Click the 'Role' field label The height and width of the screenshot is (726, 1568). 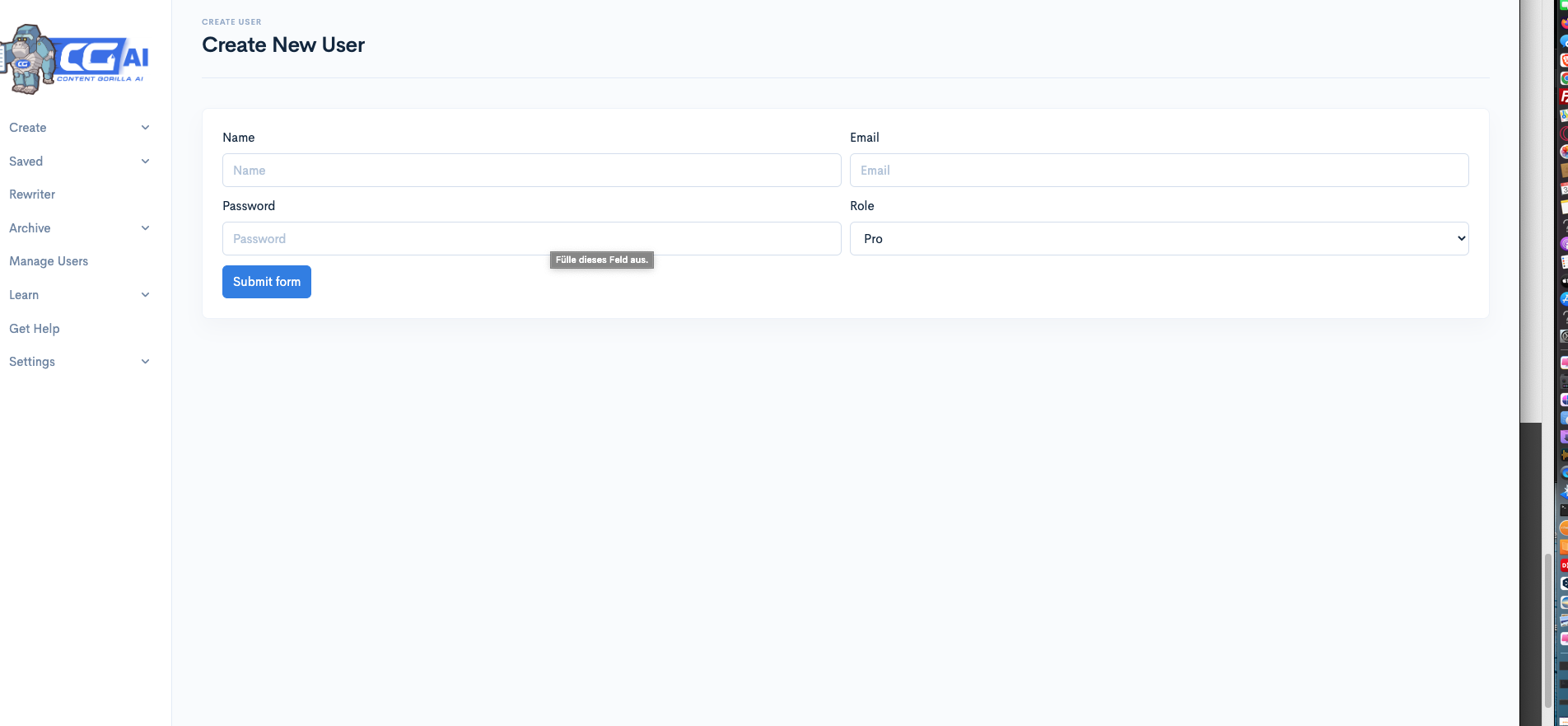[x=862, y=206]
